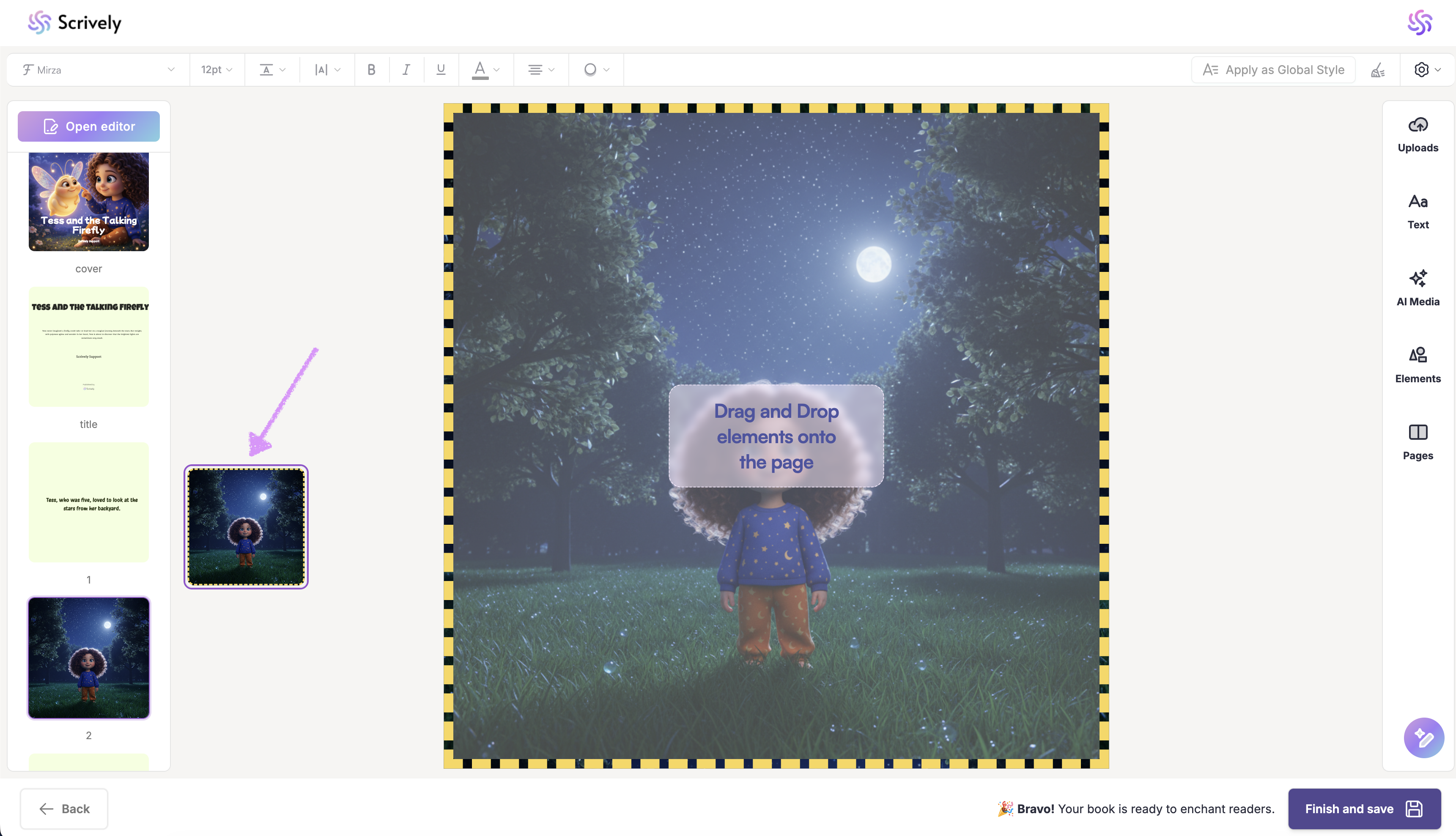This screenshot has width=1456, height=836.
Task: Click the Open editor button
Action: pyautogui.click(x=89, y=126)
